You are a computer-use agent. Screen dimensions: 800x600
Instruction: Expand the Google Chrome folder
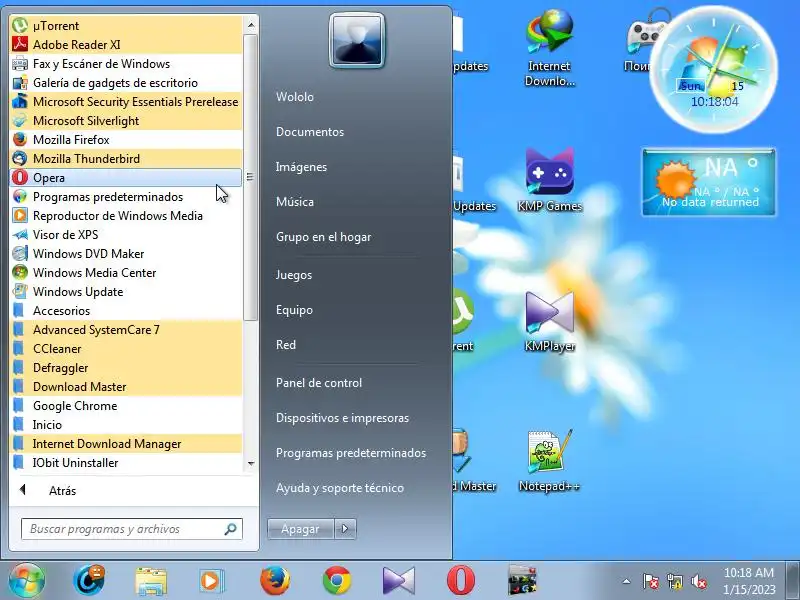126,406
